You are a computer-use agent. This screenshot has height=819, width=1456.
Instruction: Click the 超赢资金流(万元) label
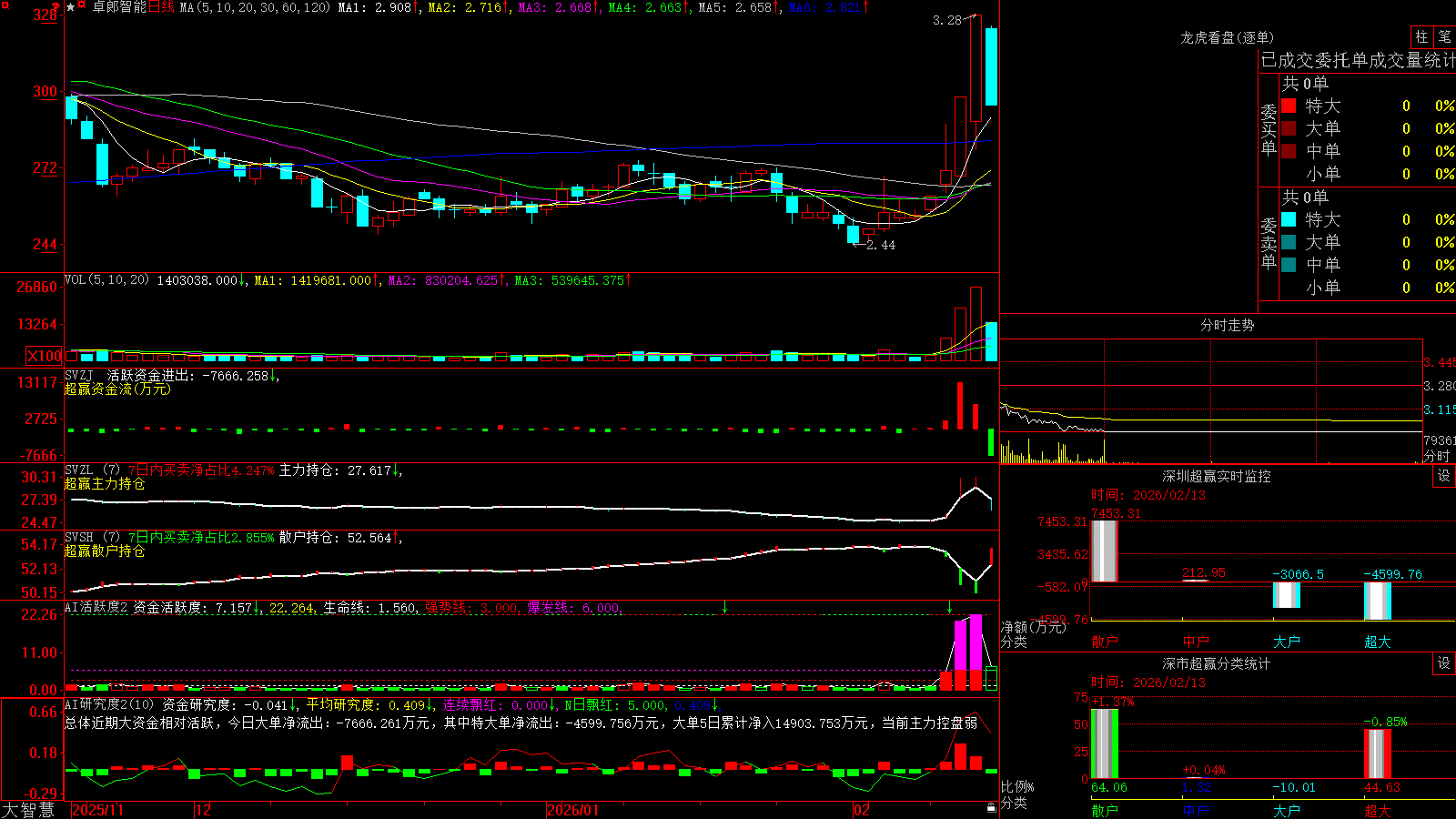(117, 389)
